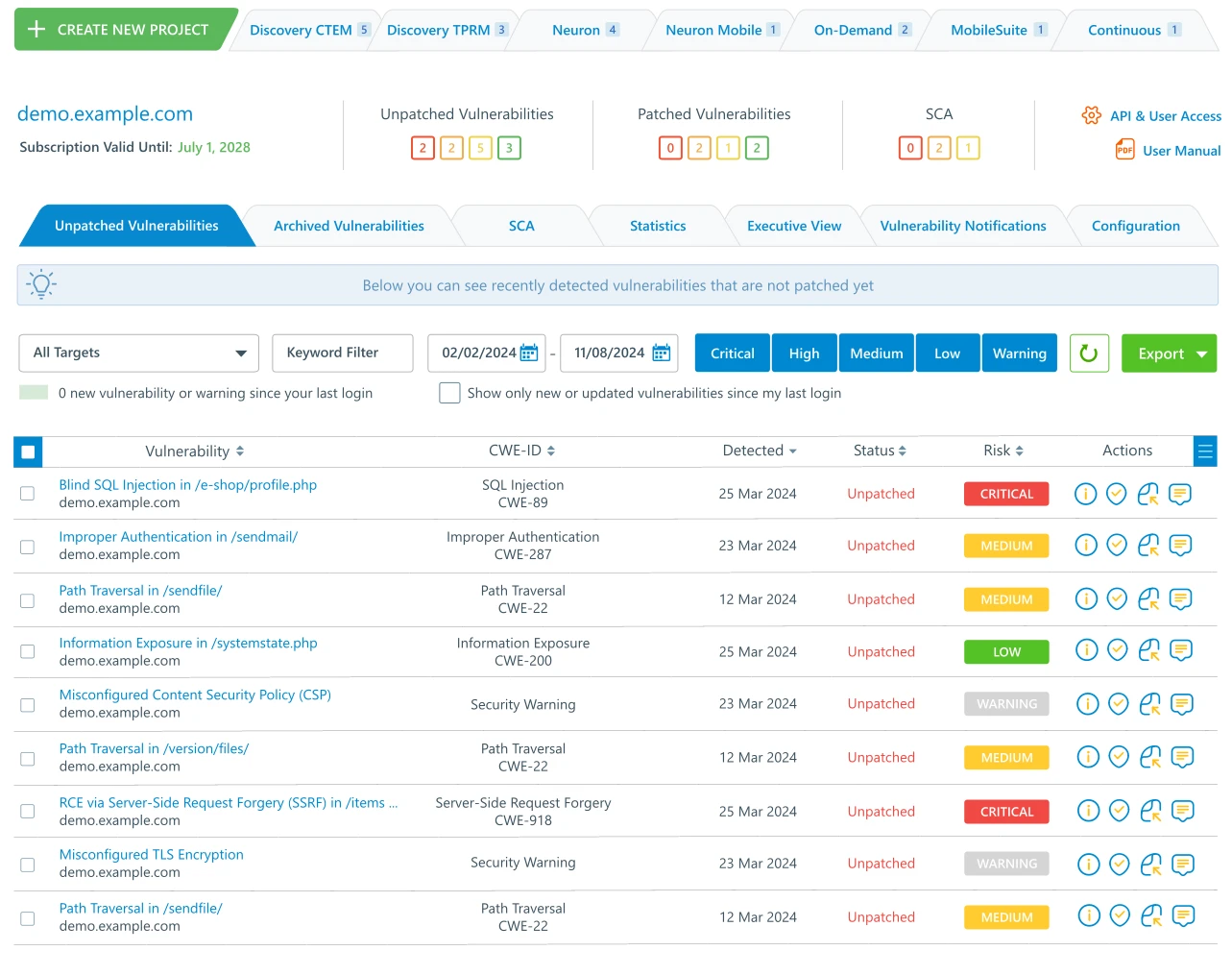Switch to the Archived Vulnerabilities tab
The width and height of the screenshot is (1232, 975).
[x=349, y=226]
